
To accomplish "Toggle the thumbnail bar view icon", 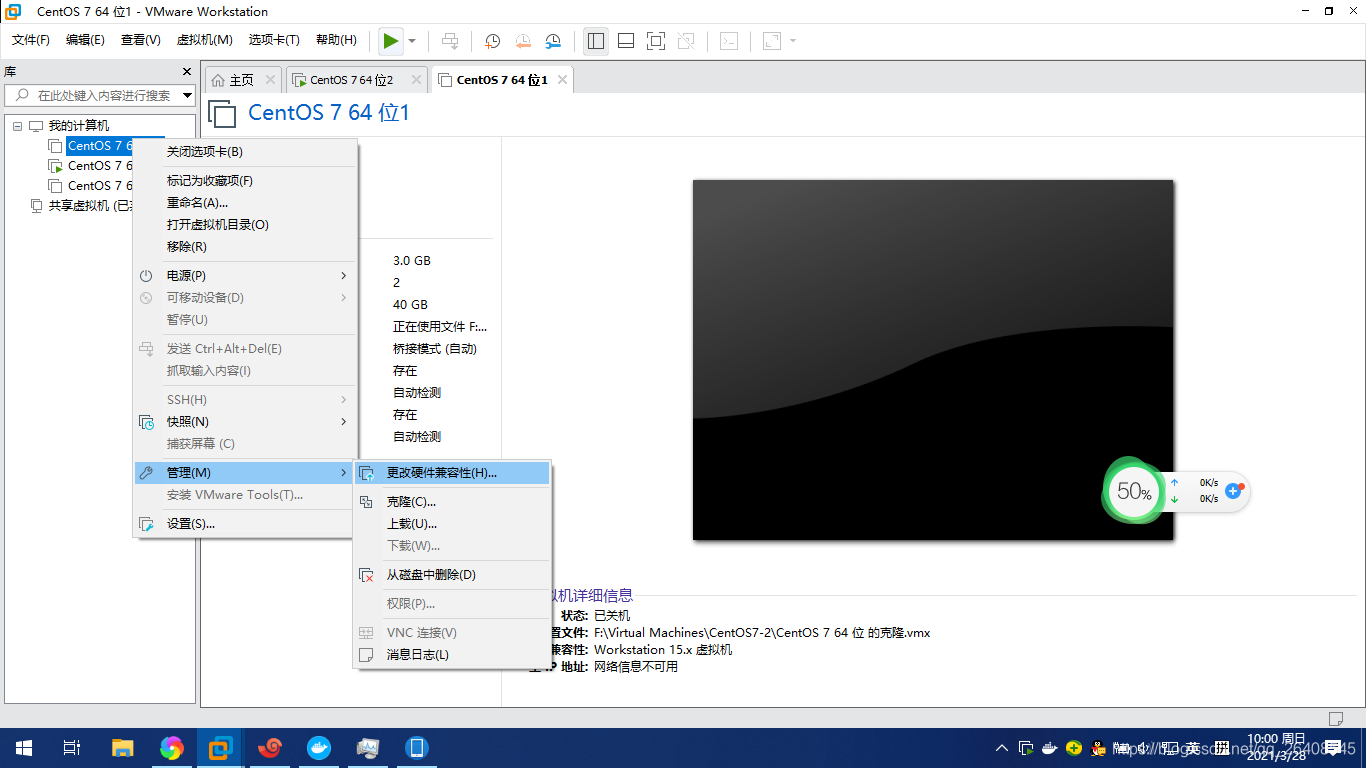I will (626, 41).
